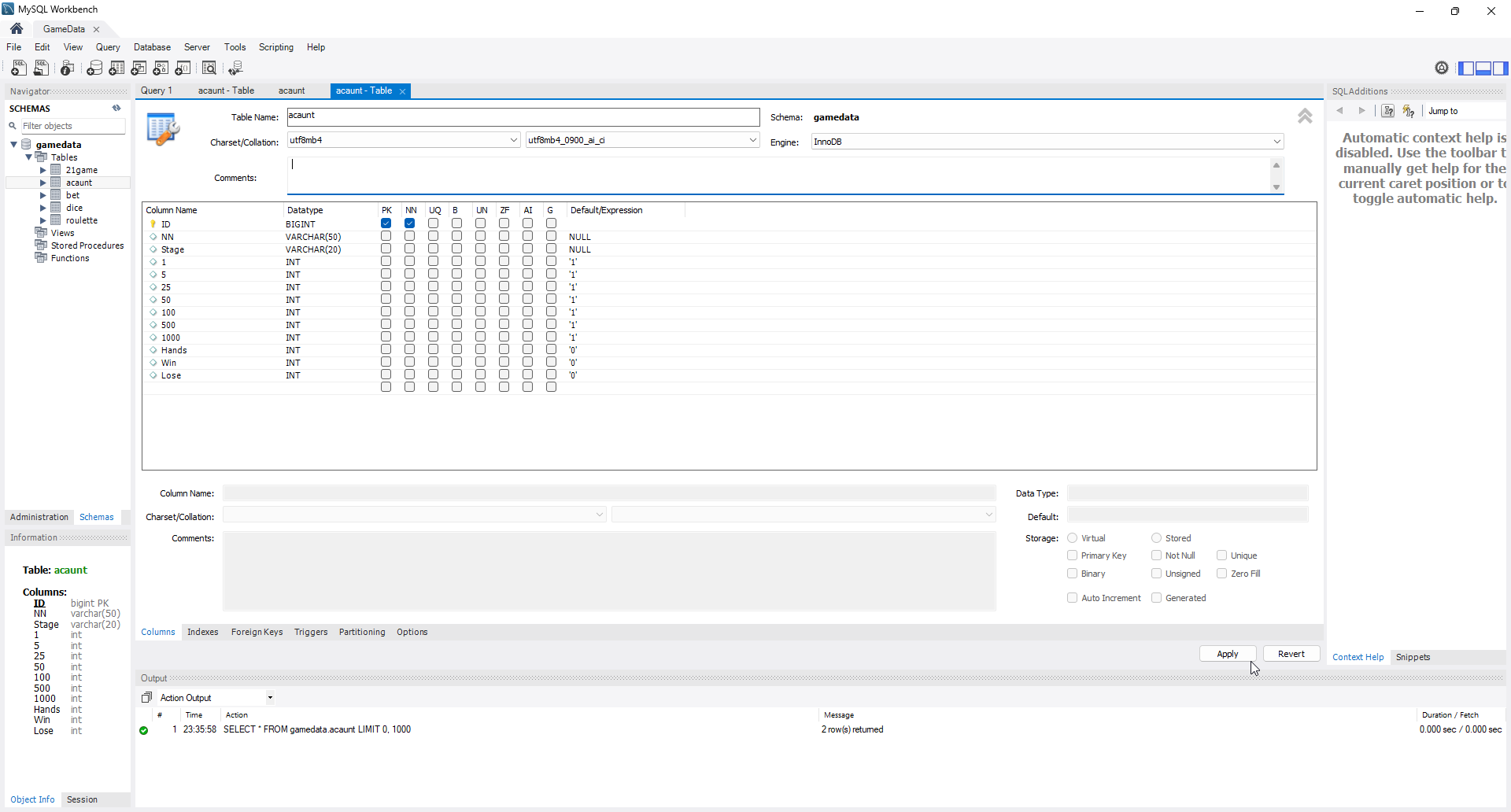Switch to the Indexes tab
The image size is (1511, 812).
tap(202, 632)
